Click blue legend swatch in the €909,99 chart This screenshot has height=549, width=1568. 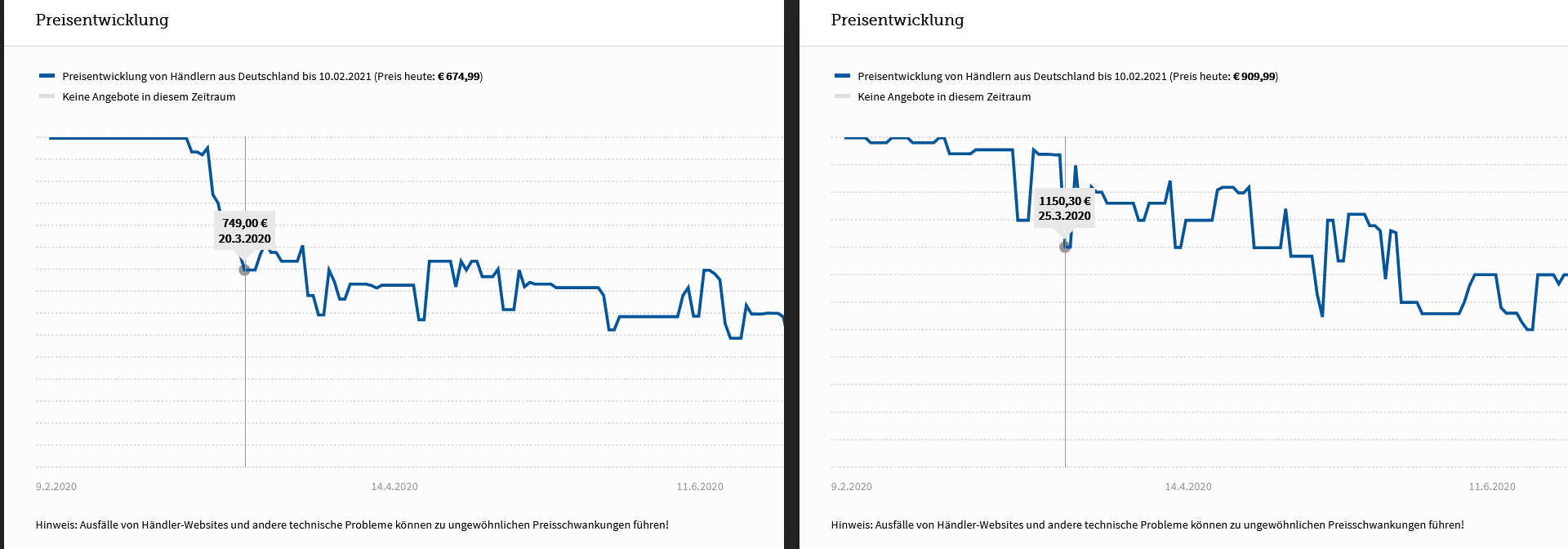842,76
